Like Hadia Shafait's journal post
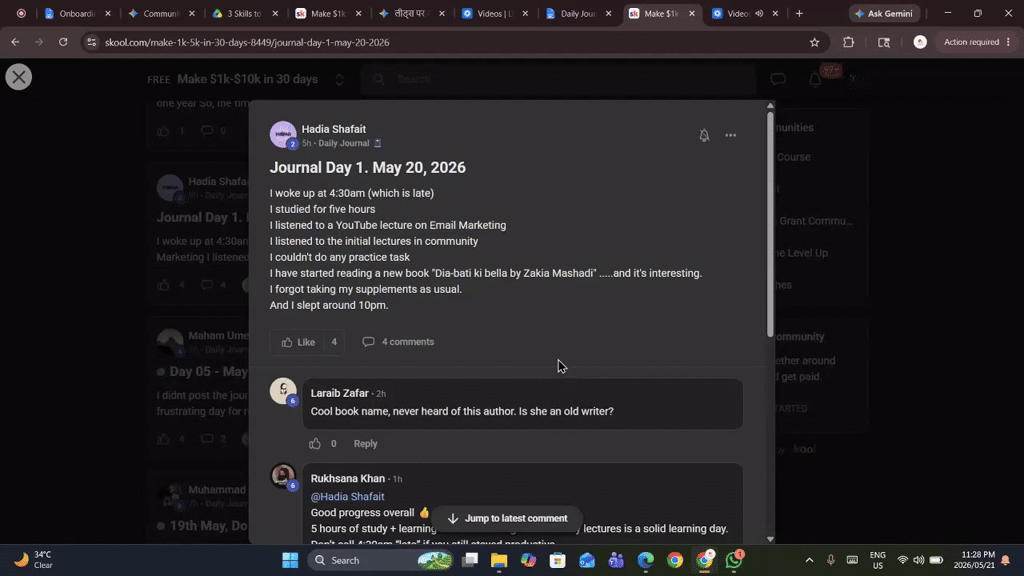1024x576 pixels. [x=298, y=342]
